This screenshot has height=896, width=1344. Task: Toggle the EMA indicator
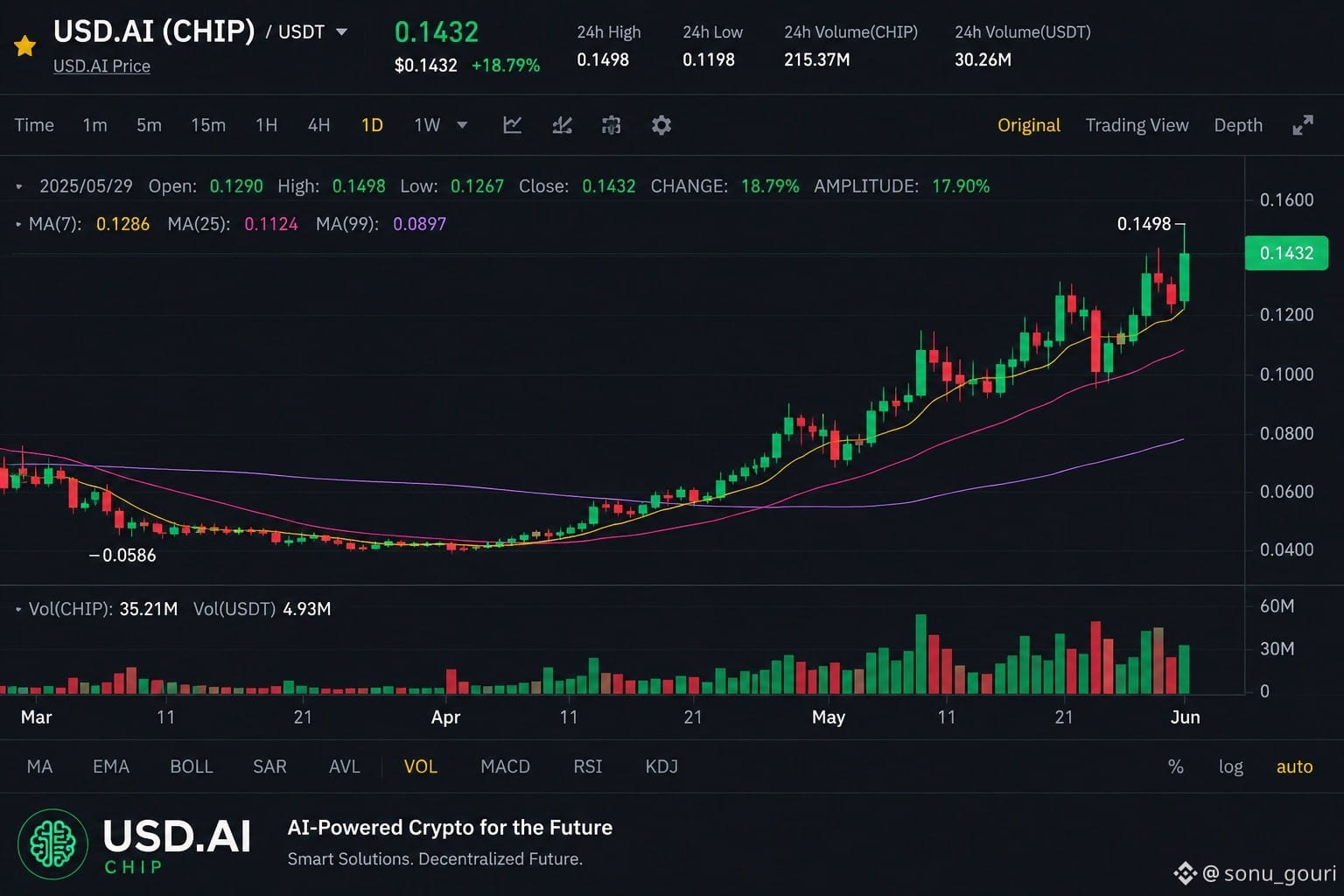111,766
